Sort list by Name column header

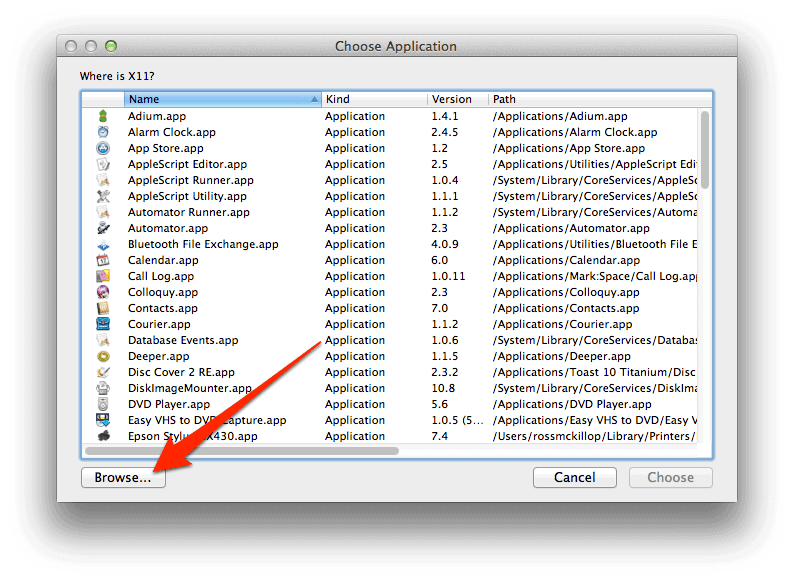[x=220, y=99]
